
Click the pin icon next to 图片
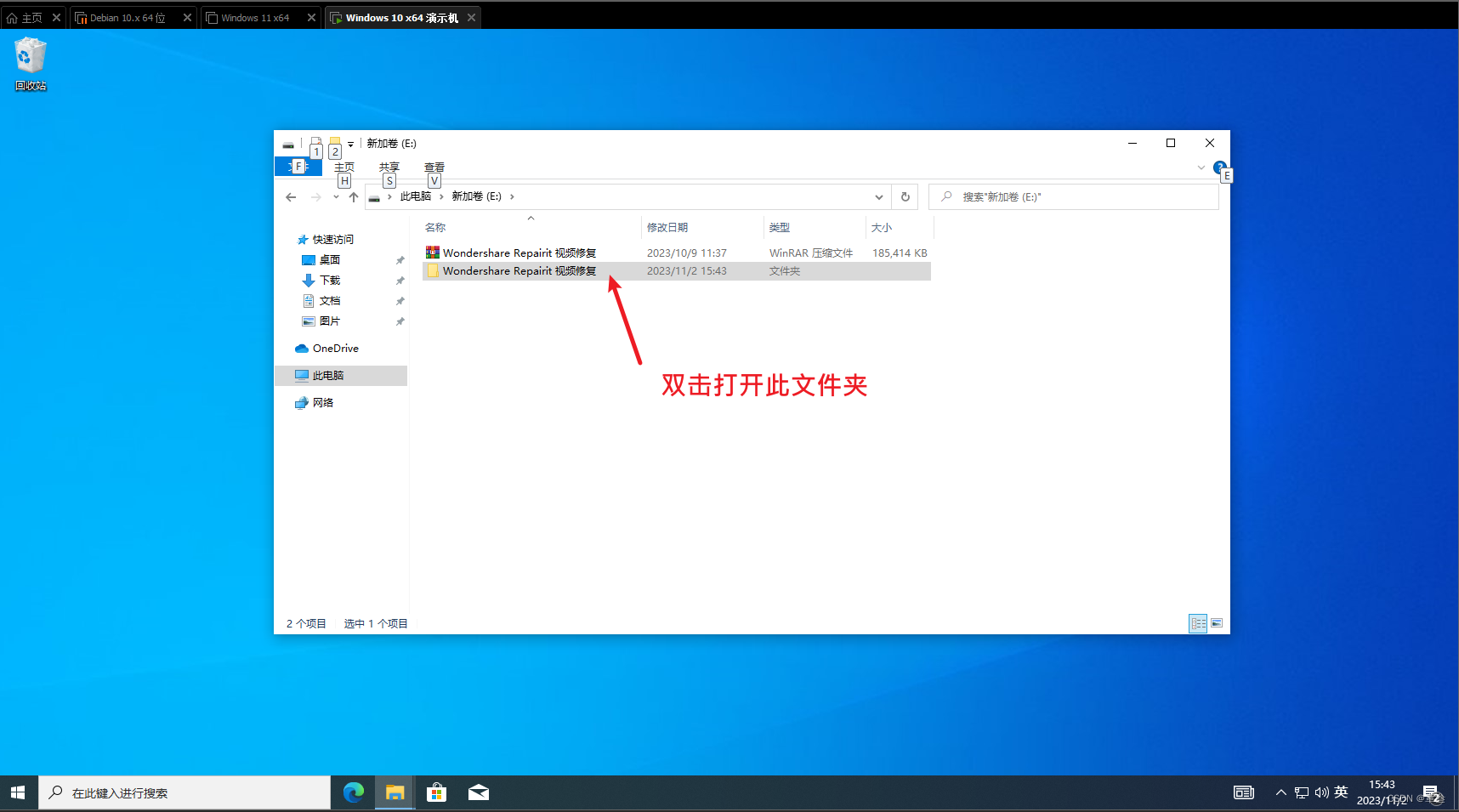pyautogui.click(x=400, y=321)
